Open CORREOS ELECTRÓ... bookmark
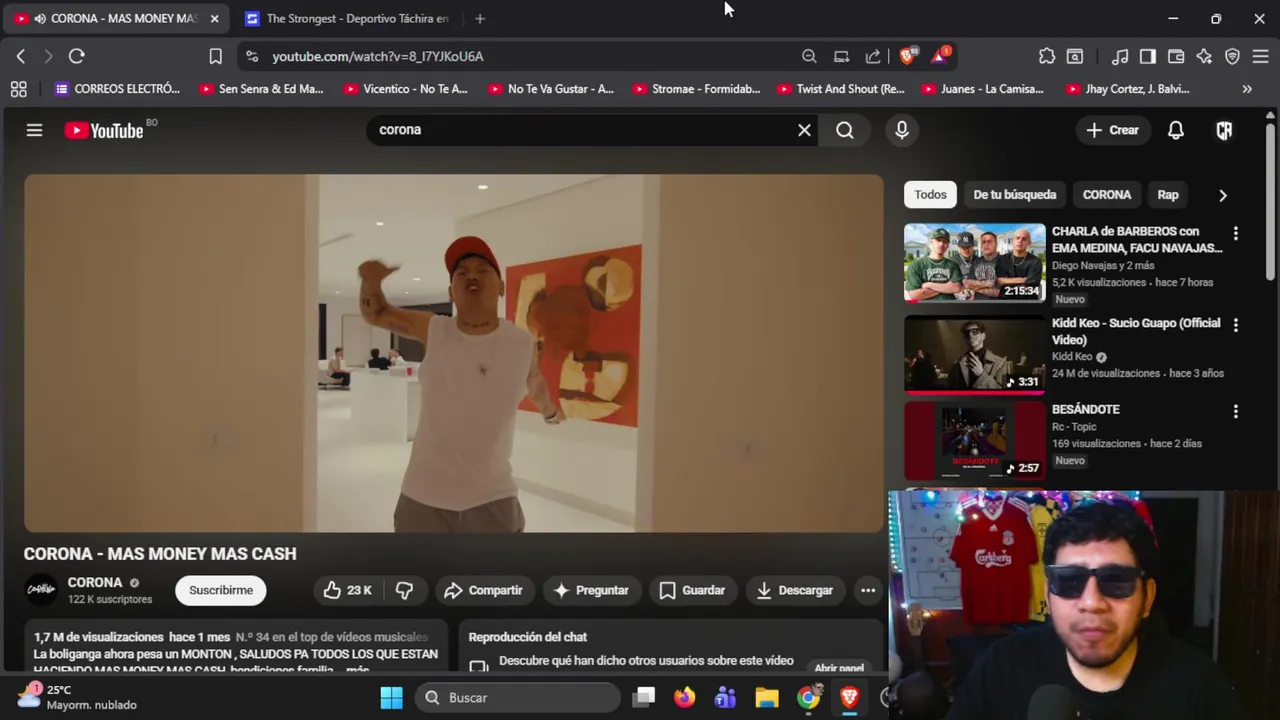 point(118,89)
